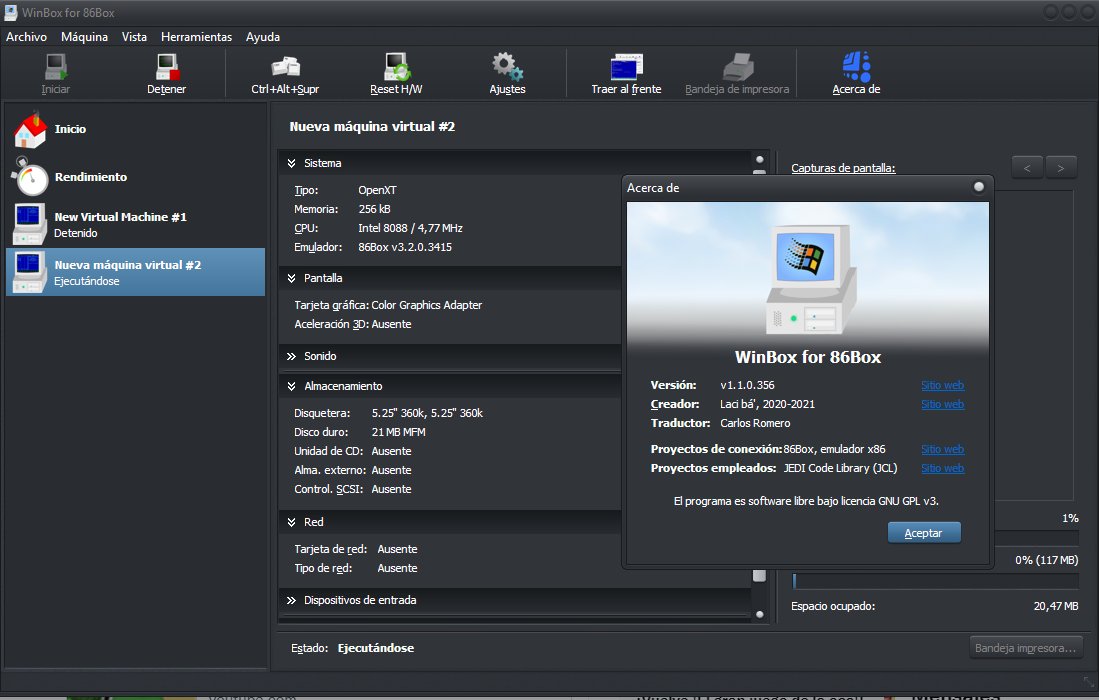Click the Nueva máquina virtual #2 heading
1099x700 pixels.
coord(372,127)
